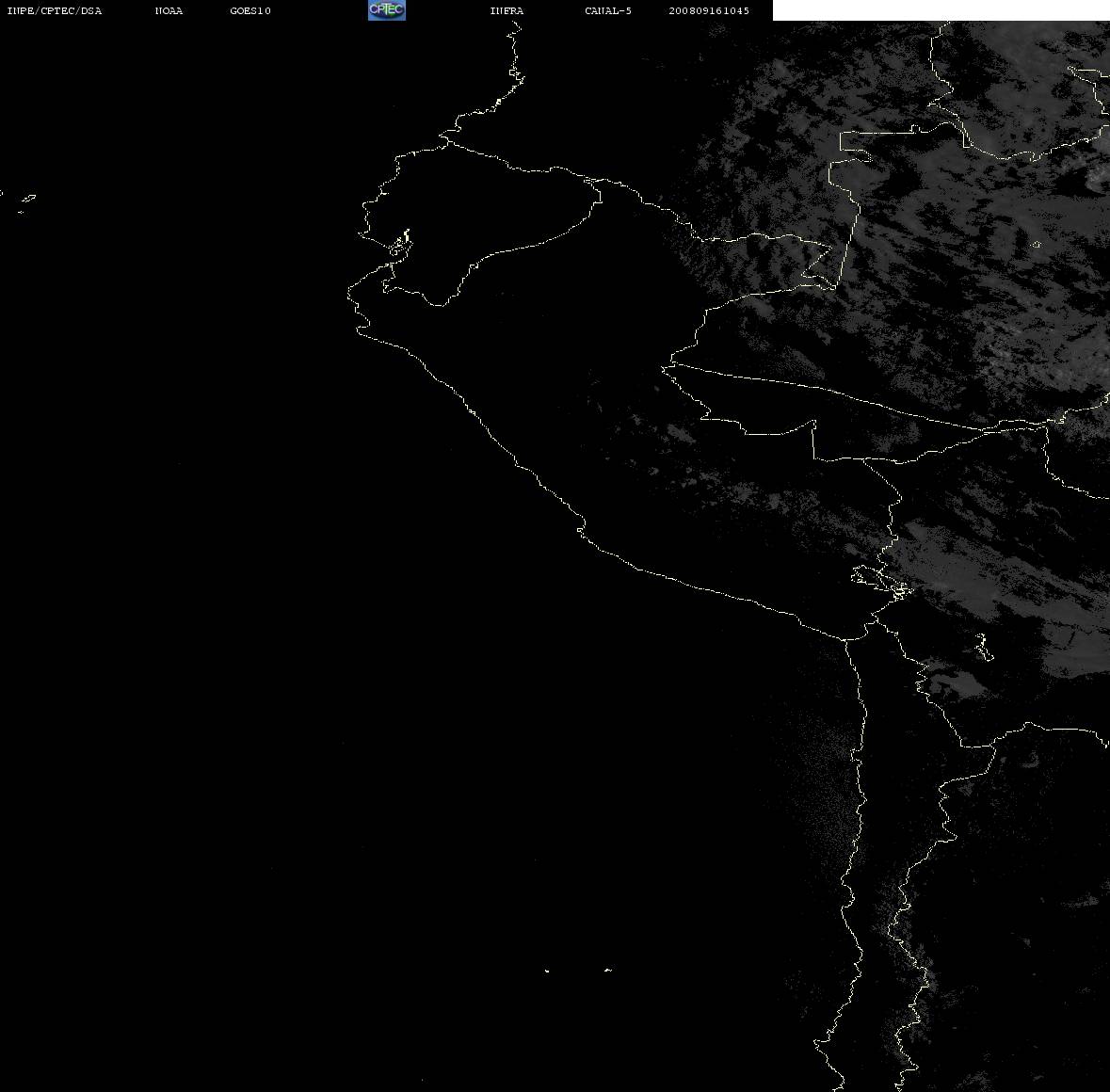Click the INFRA channel type label
This screenshot has height=1092, width=1110.
[x=507, y=10]
